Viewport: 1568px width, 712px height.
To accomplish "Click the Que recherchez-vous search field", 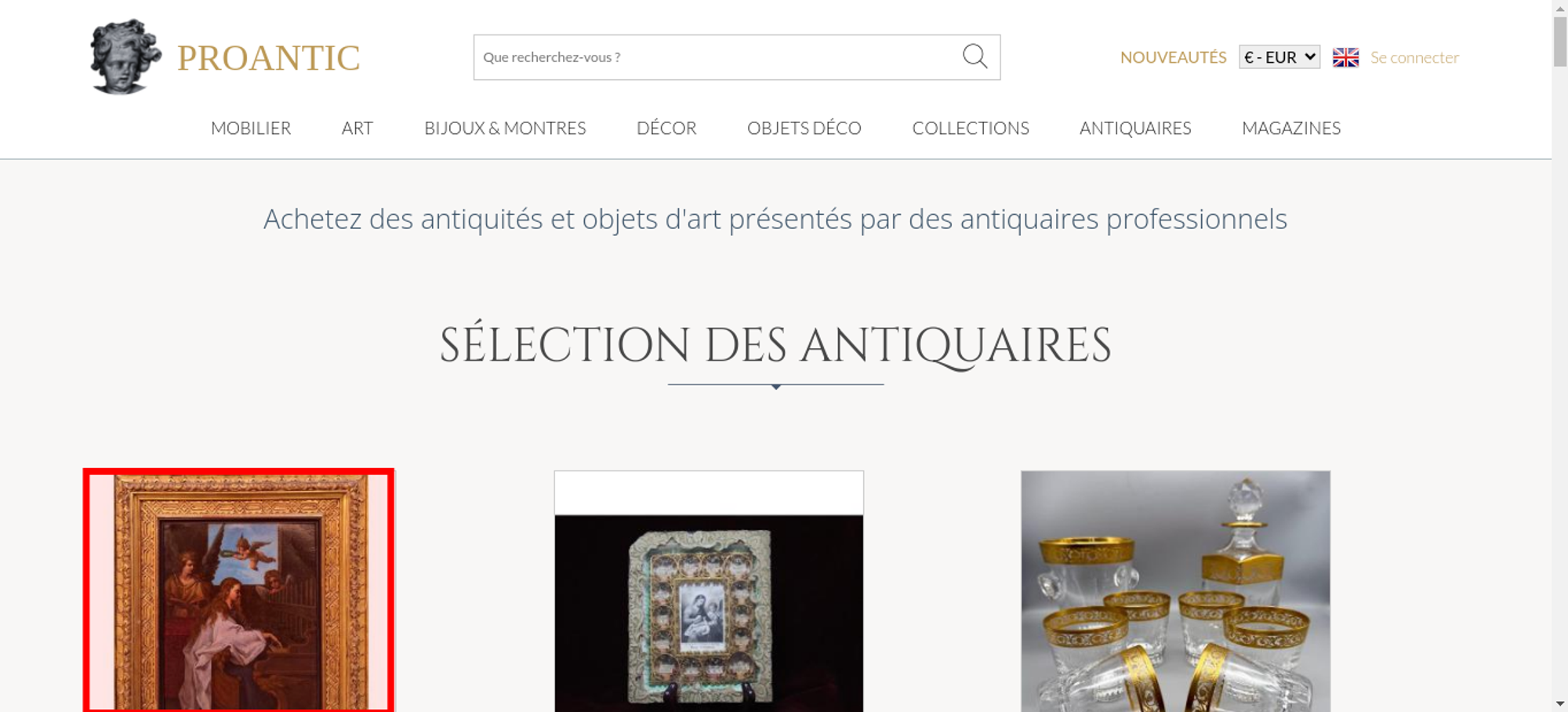I will click(x=717, y=57).
